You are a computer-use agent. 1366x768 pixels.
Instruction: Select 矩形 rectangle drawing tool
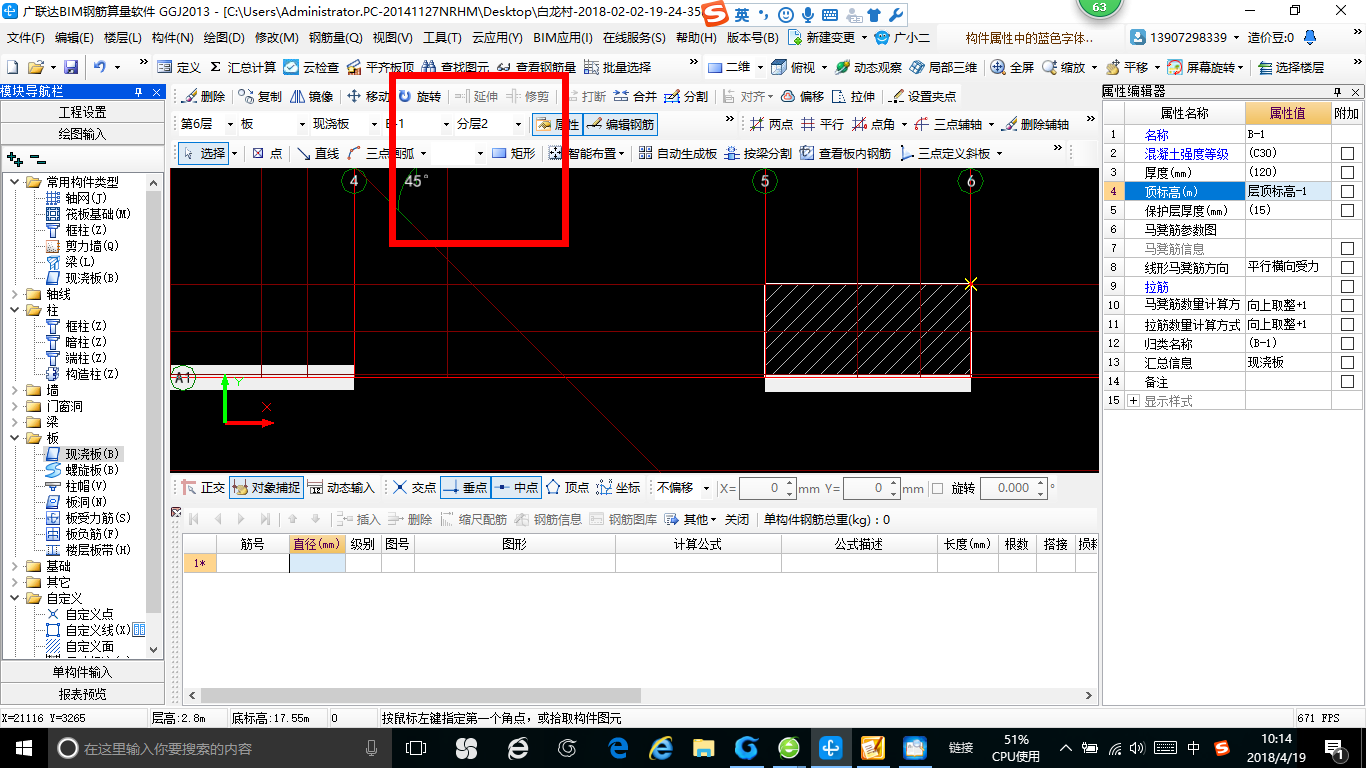tap(514, 153)
